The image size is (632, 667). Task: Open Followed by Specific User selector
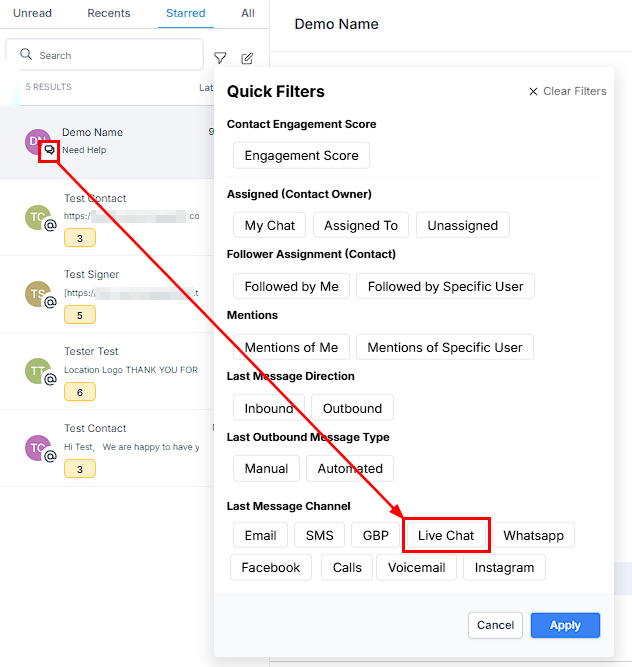(x=445, y=286)
